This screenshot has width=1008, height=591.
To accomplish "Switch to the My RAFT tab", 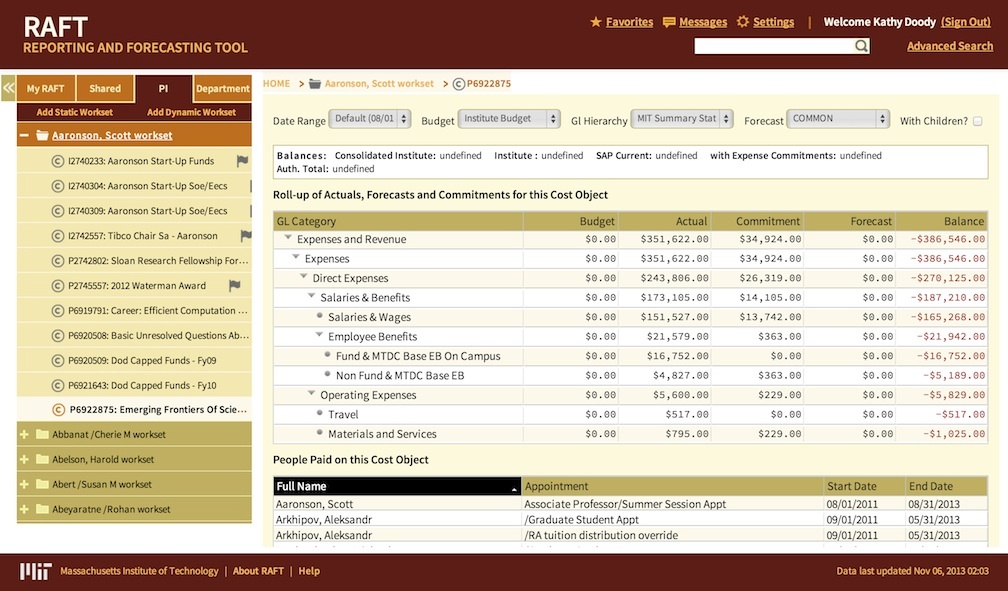I will pos(46,89).
